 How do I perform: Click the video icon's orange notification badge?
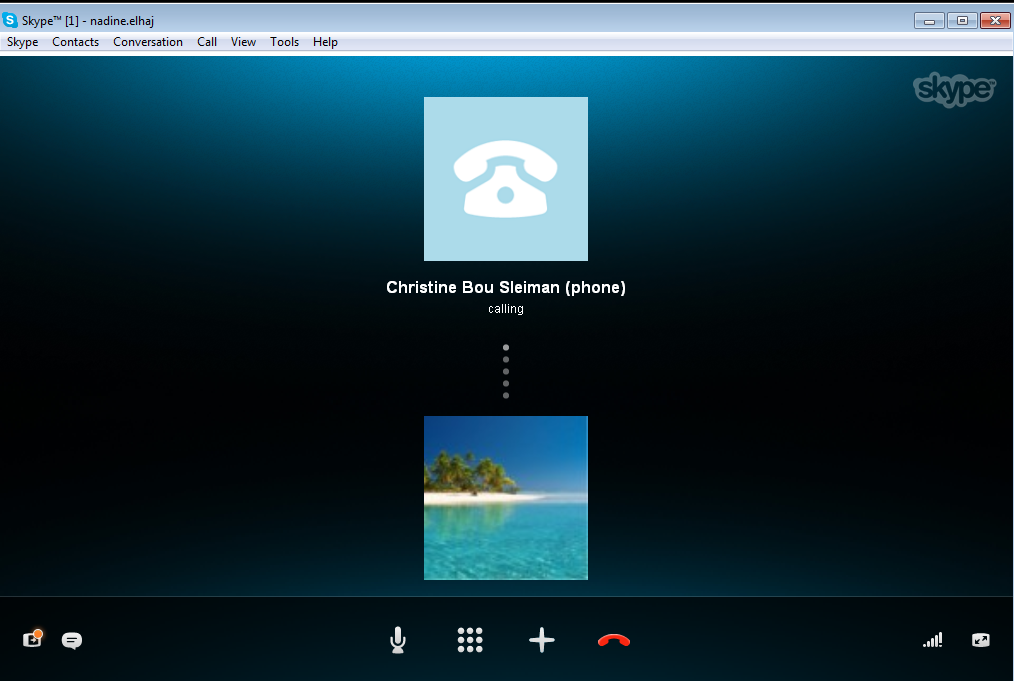pos(39,632)
